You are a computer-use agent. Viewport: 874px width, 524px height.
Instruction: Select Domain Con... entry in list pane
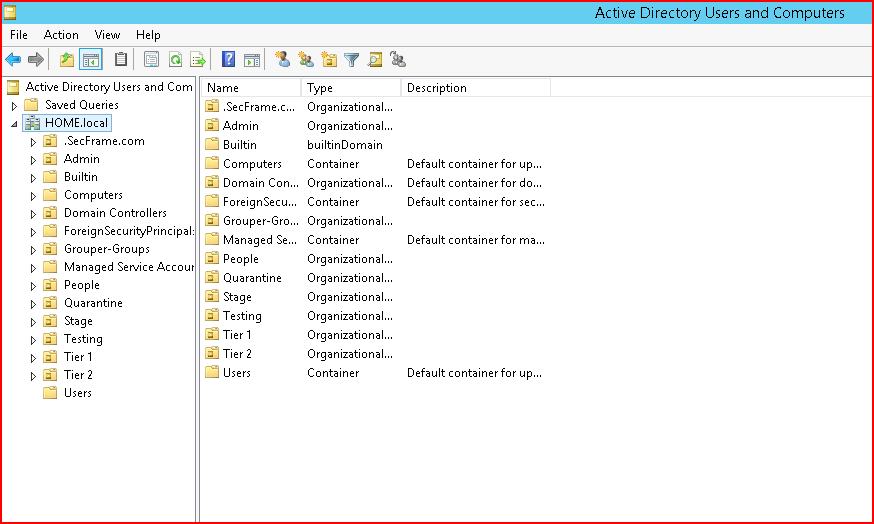(x=260, y=182)
